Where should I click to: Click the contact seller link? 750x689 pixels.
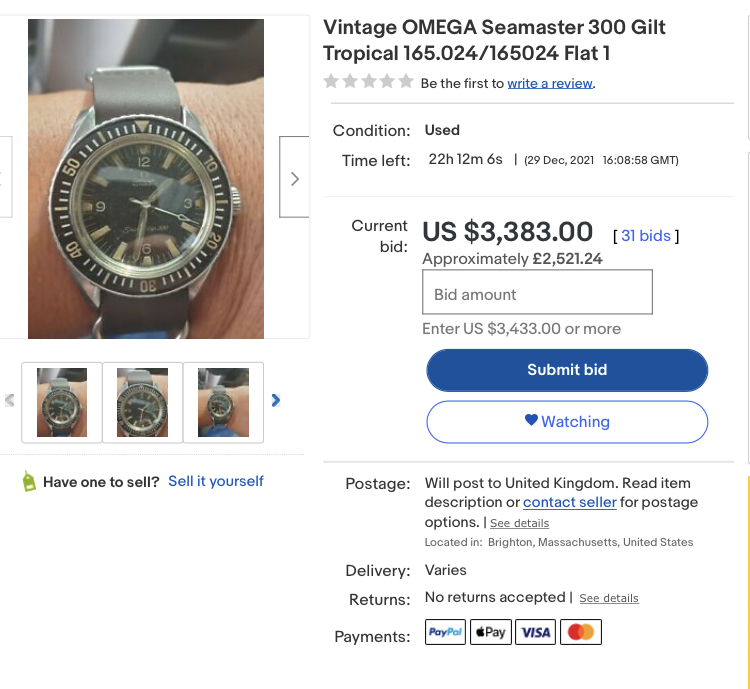(569, 502)
